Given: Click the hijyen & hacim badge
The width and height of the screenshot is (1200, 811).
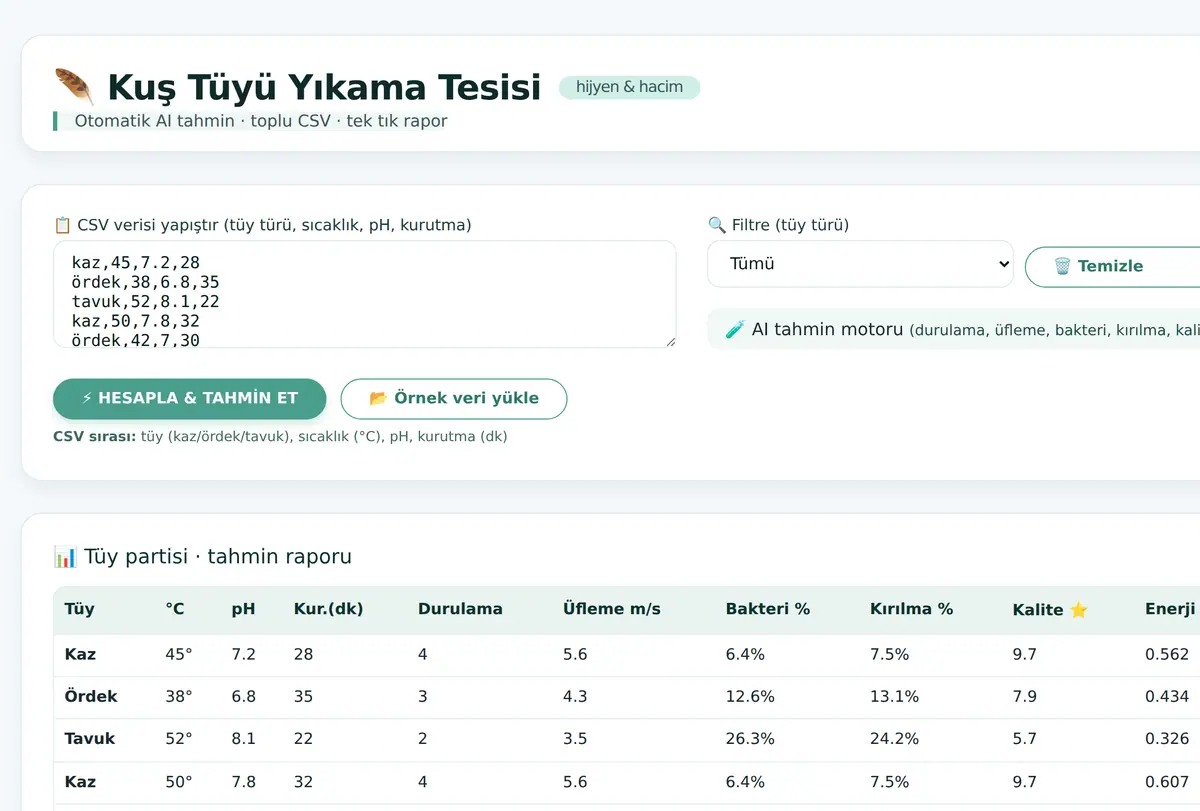Looking at the screenshot, I should [x=630, y=87].
